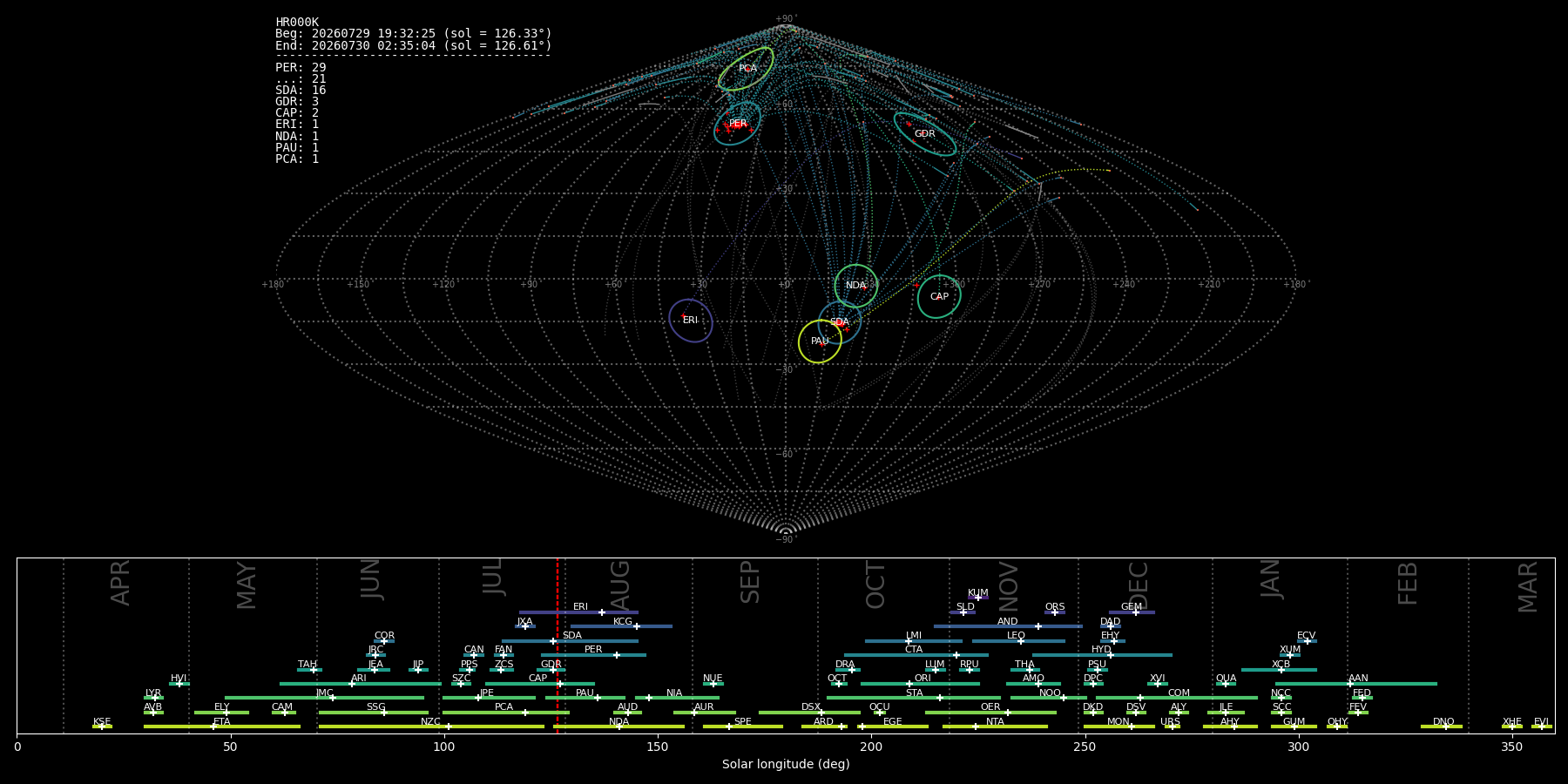Click the AND shower label in the timeline
The width and height of the screenshot is (1568, 784).
[x=1008, y=622]
